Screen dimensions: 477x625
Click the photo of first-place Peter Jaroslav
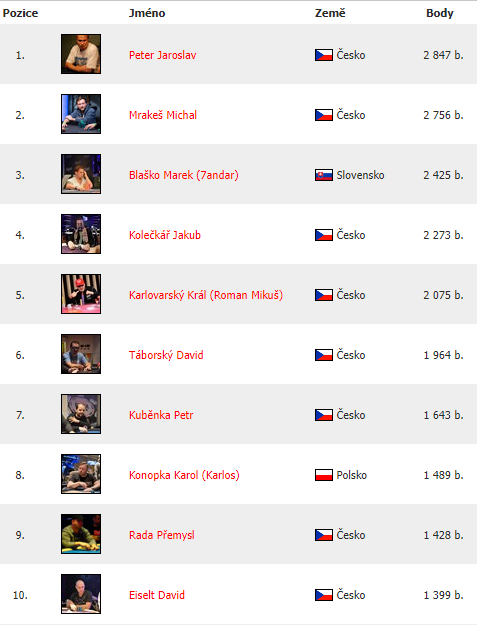(81, 54)
